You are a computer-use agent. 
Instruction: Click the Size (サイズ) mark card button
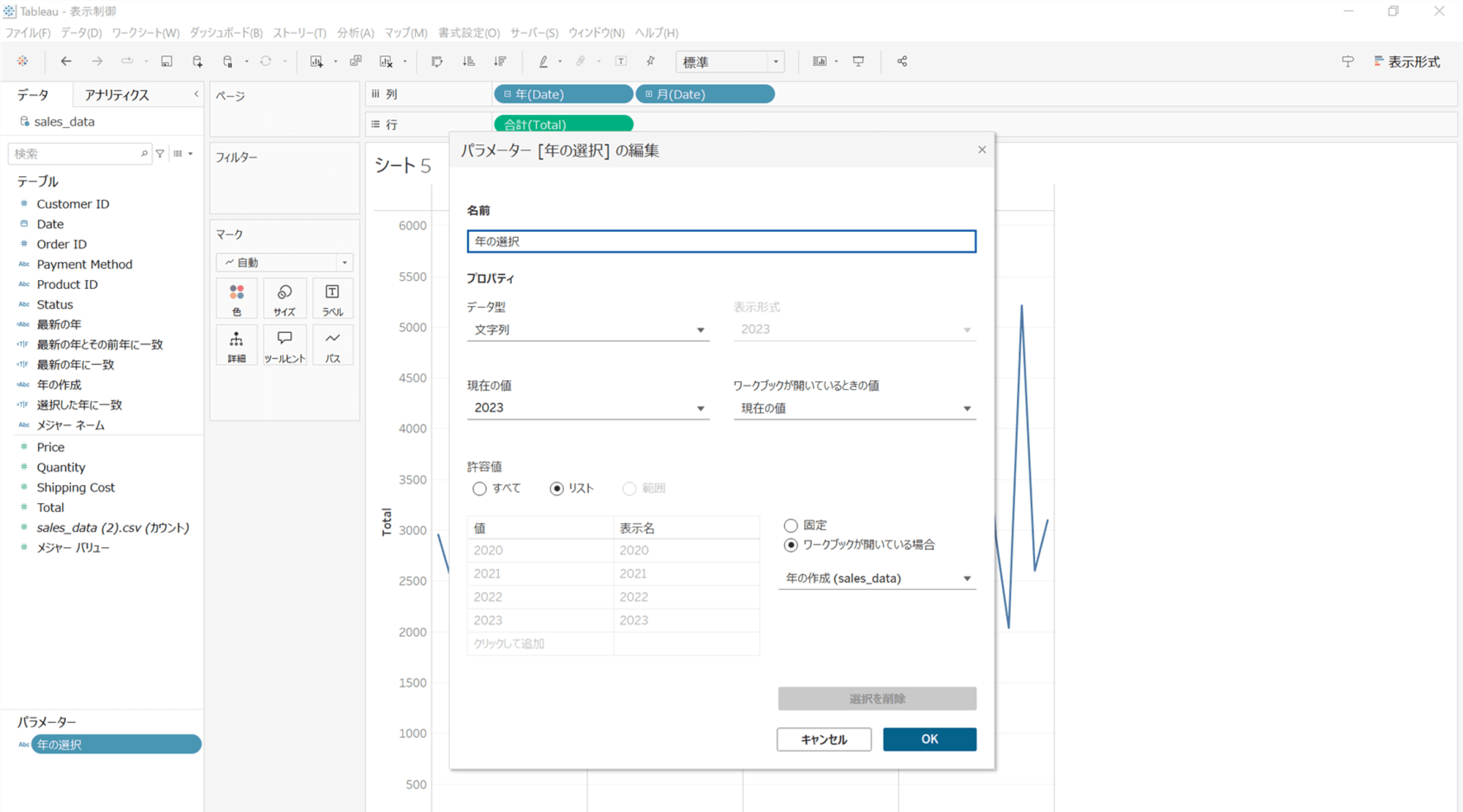pos(285,298)
